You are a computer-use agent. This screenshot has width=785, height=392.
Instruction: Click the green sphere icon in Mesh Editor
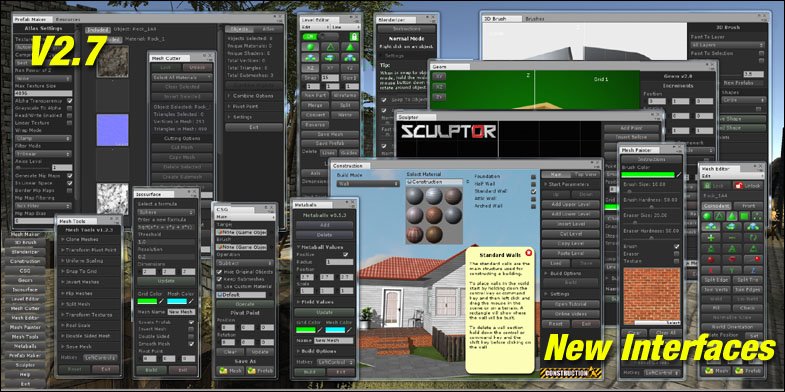pyautogui.click(x=707, y=216)
